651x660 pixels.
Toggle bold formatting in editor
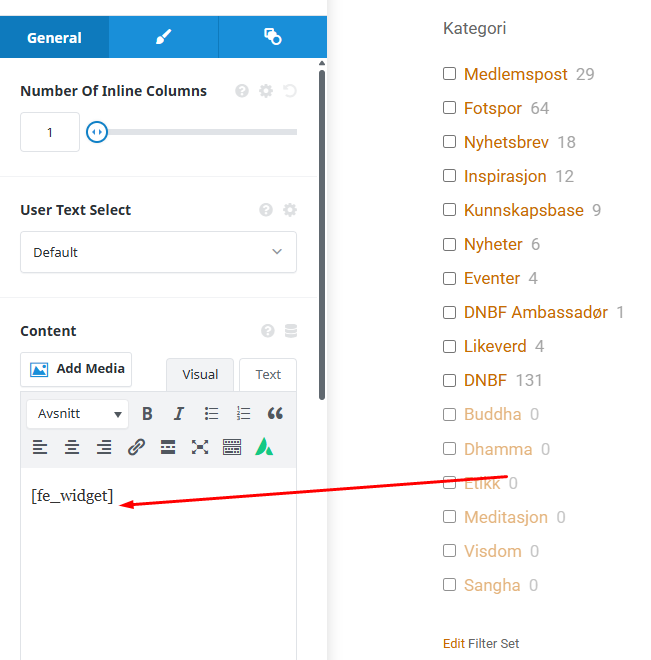pyautogui.click(x=147, y=414)
